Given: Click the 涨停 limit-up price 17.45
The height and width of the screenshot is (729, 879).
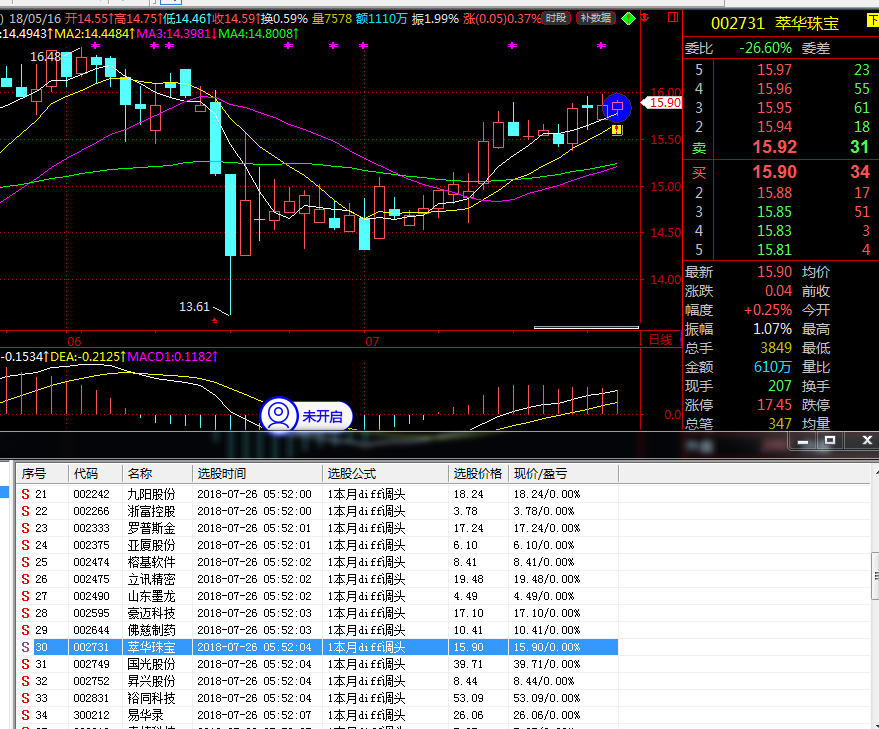Looking at the screenshot, I should point(774,405).
